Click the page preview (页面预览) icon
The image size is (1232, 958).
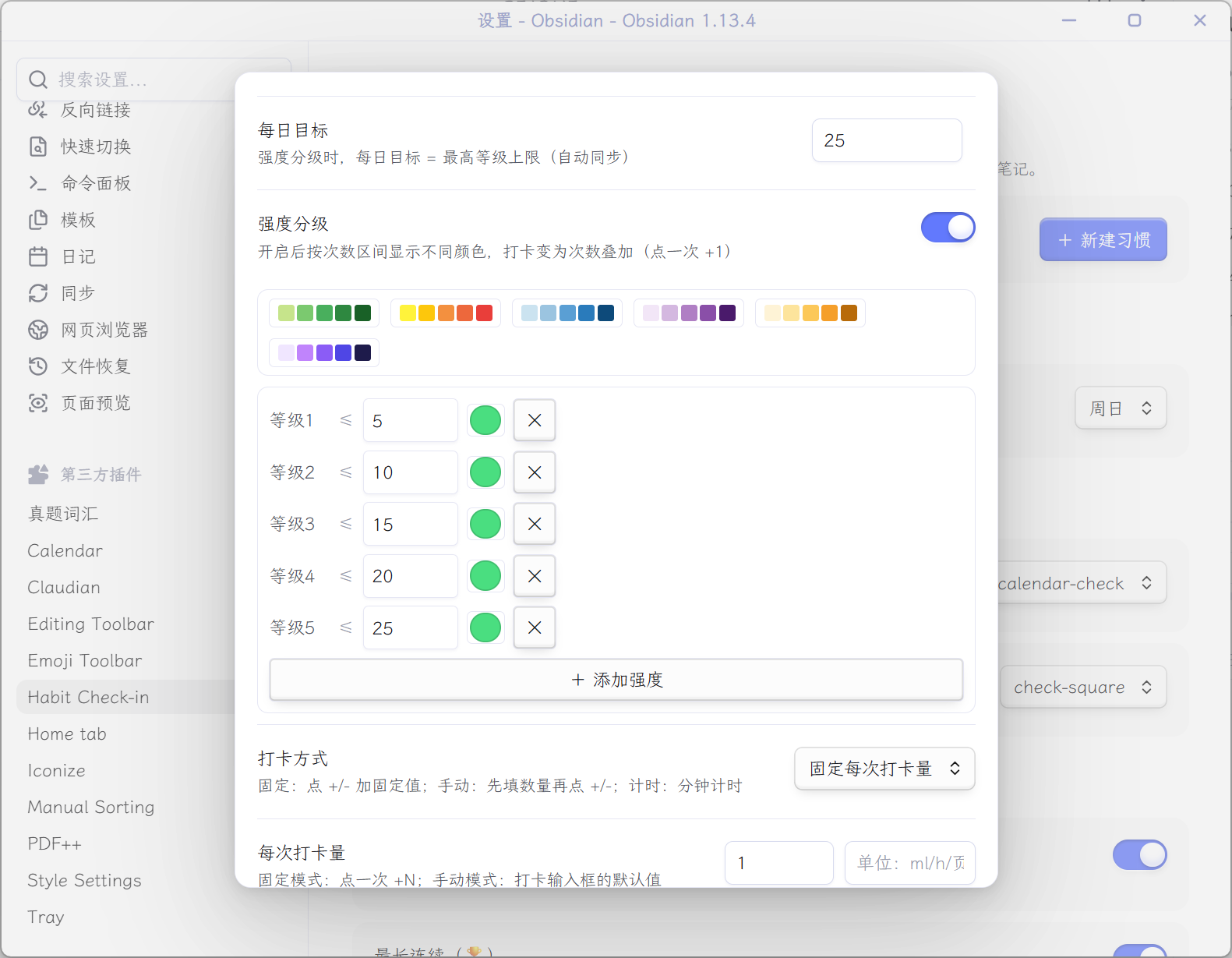[38, 403]
